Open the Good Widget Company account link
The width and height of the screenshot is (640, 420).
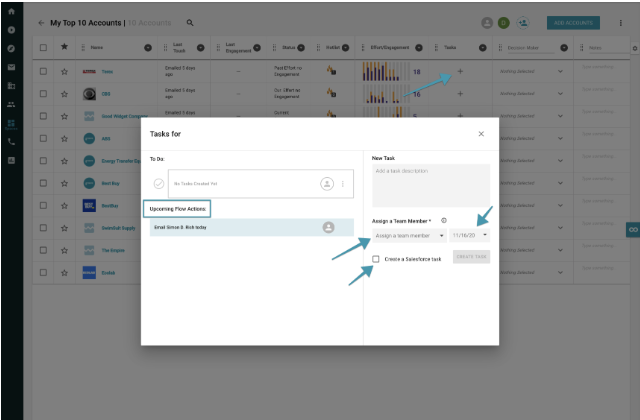pos(124,116)
